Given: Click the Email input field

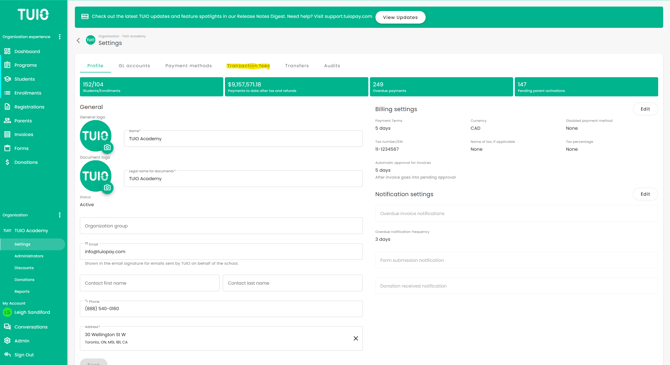Looking at the screenshot, I should (221, 251).
